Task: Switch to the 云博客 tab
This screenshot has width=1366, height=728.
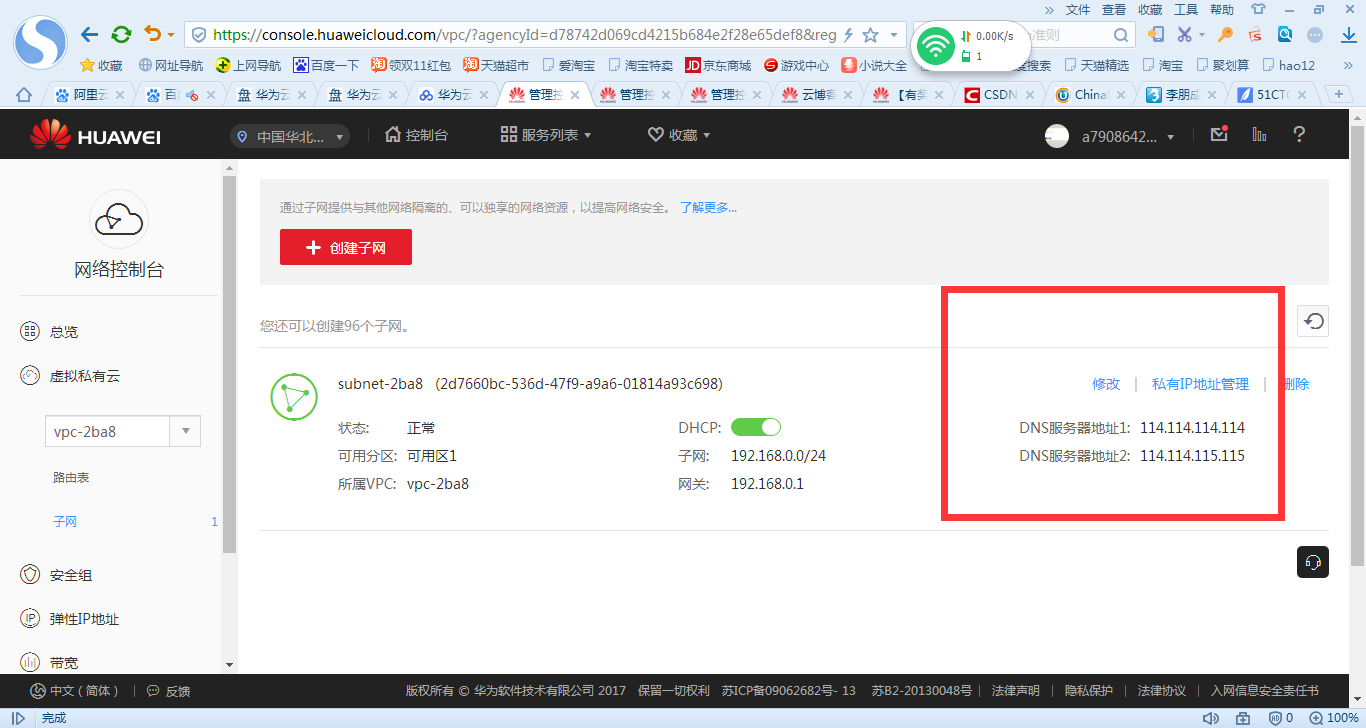Action: click(820, 95)
